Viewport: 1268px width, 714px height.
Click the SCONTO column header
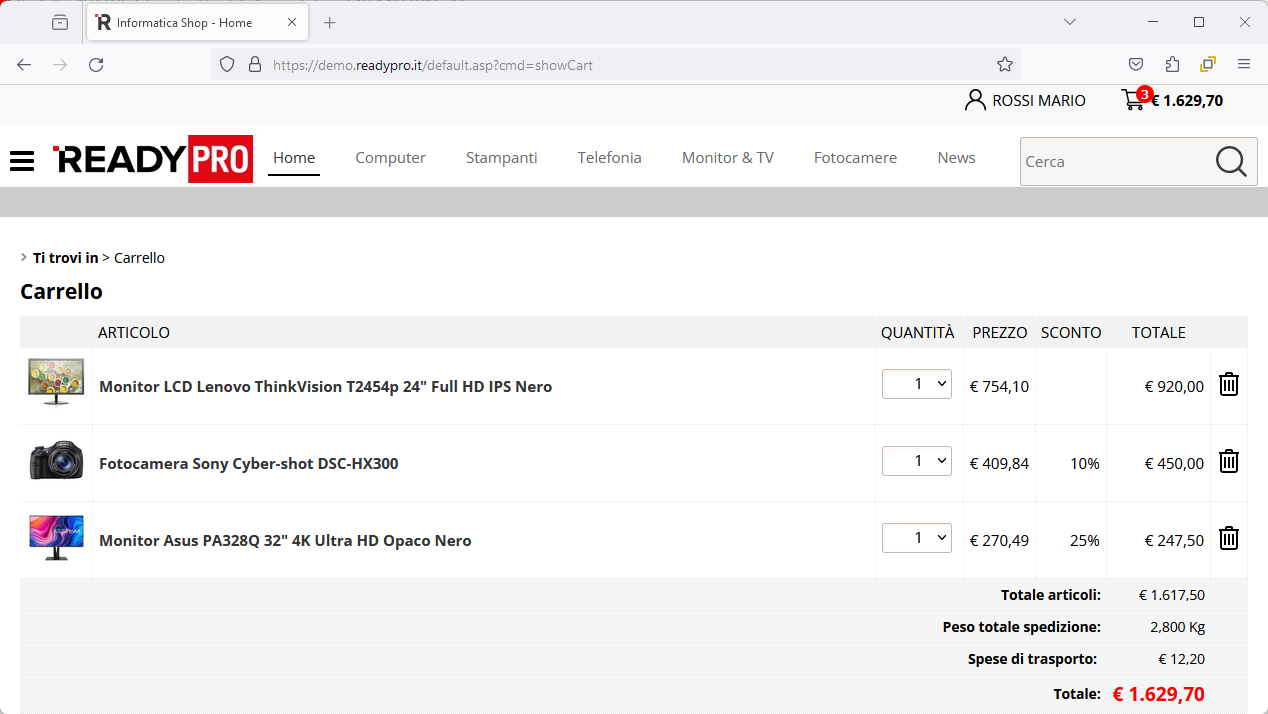tap(1071, 333)
